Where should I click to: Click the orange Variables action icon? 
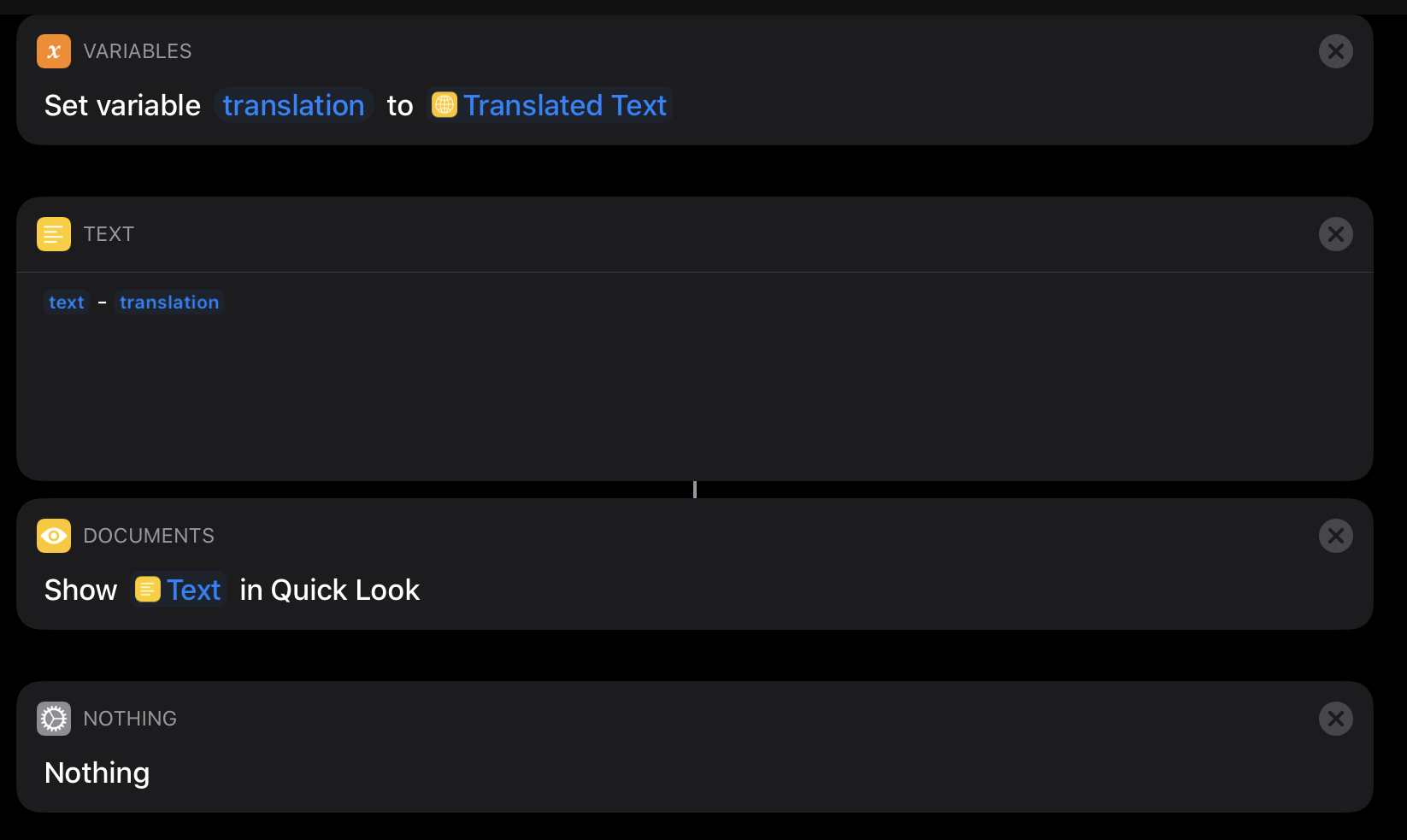[54, 51]
